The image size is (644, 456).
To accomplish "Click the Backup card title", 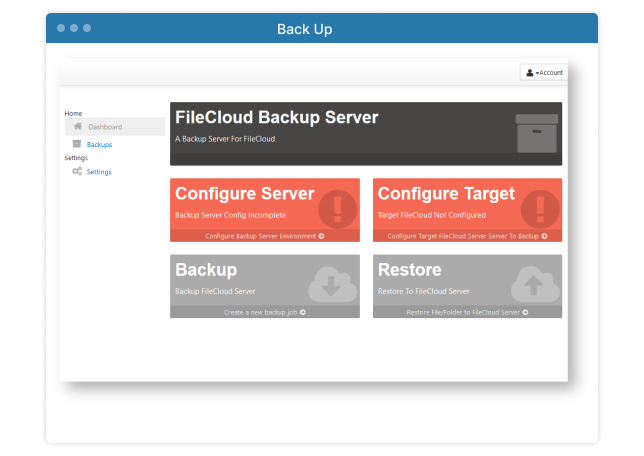I will tap(206, 270).
